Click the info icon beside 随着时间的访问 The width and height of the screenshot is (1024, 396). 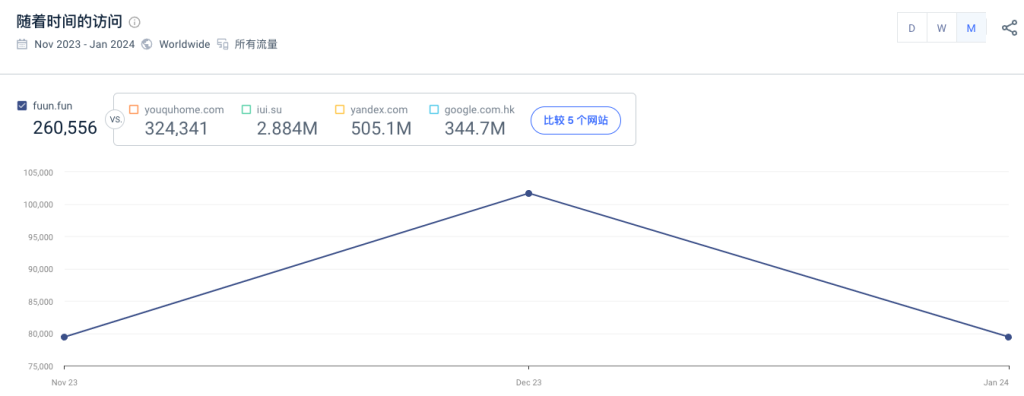coord(135,22)
